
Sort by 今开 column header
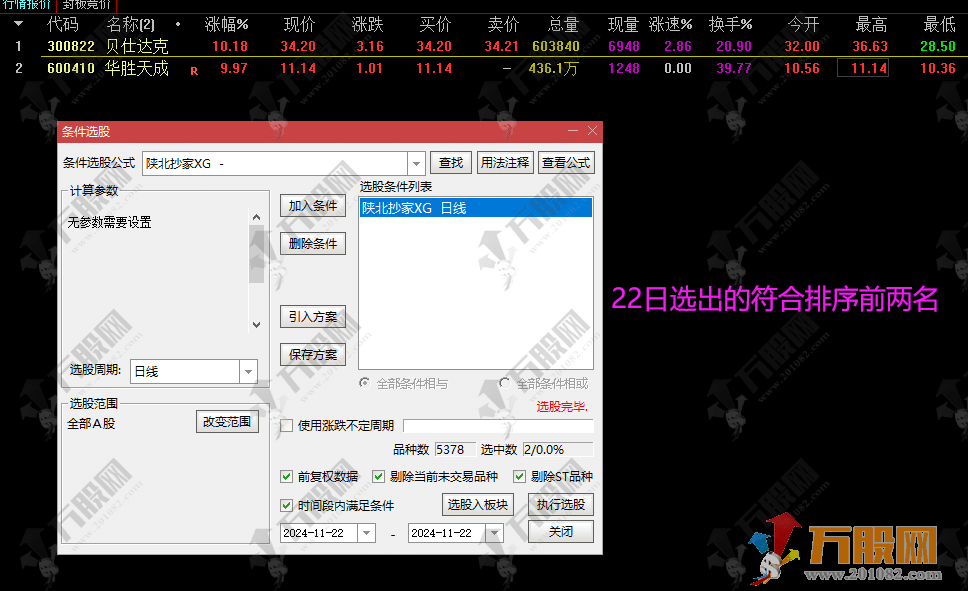803,25
